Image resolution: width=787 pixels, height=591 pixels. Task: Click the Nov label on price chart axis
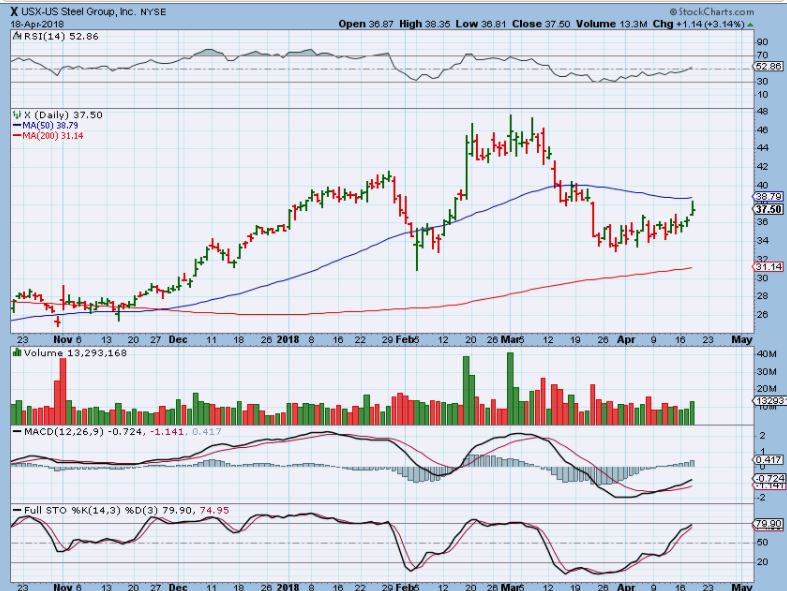click(63, 339)
